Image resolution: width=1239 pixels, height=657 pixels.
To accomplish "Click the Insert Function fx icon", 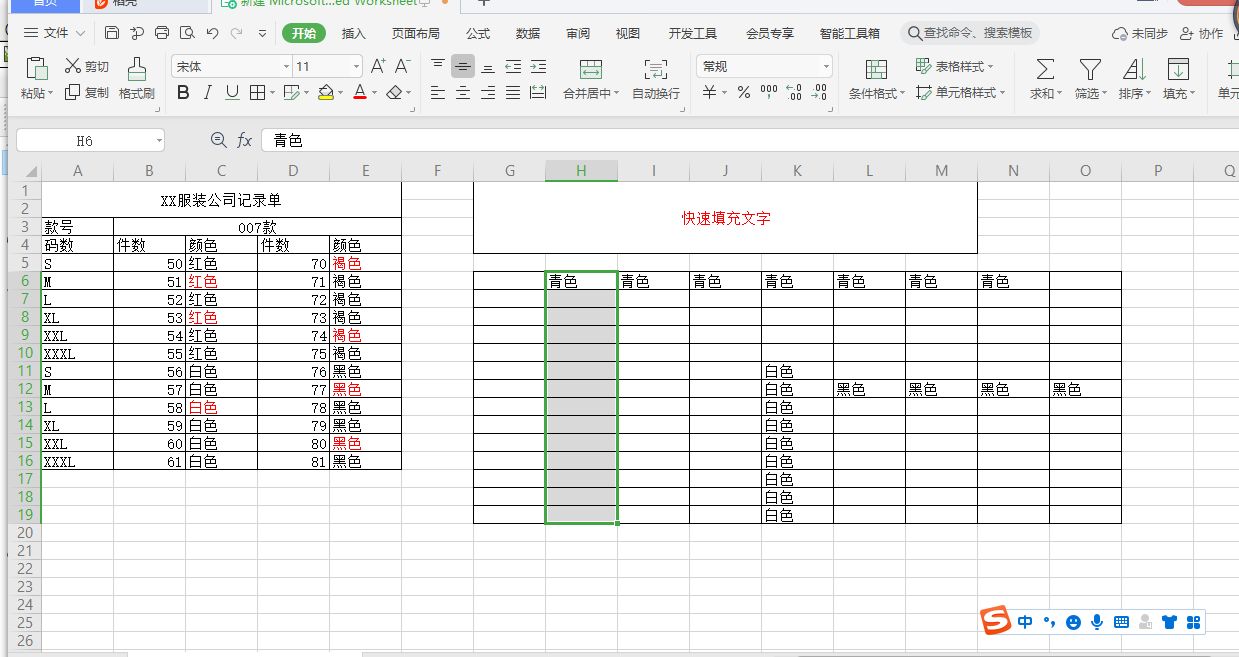I will tap(244, 140).
